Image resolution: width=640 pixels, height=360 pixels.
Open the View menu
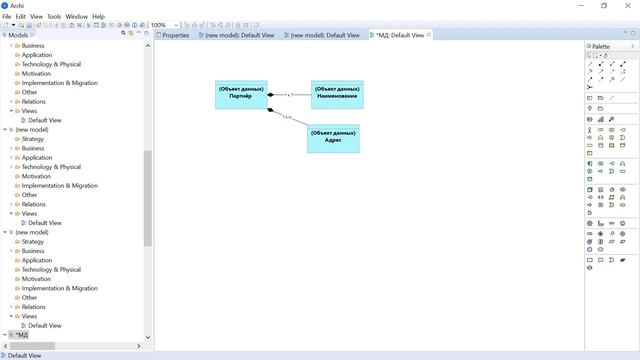(36, 16)
